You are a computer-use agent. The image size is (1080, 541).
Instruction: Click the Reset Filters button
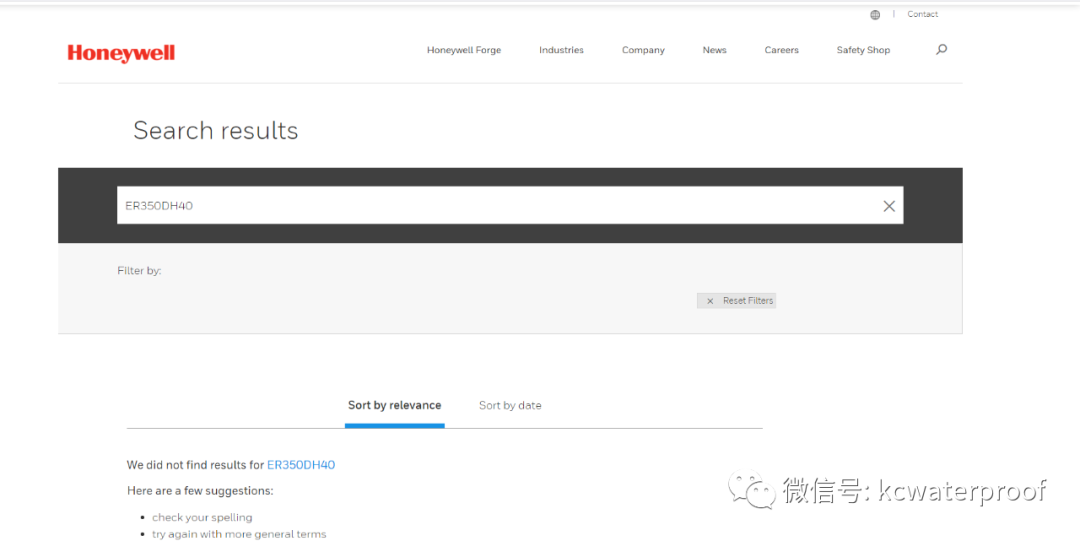(736, 300)
